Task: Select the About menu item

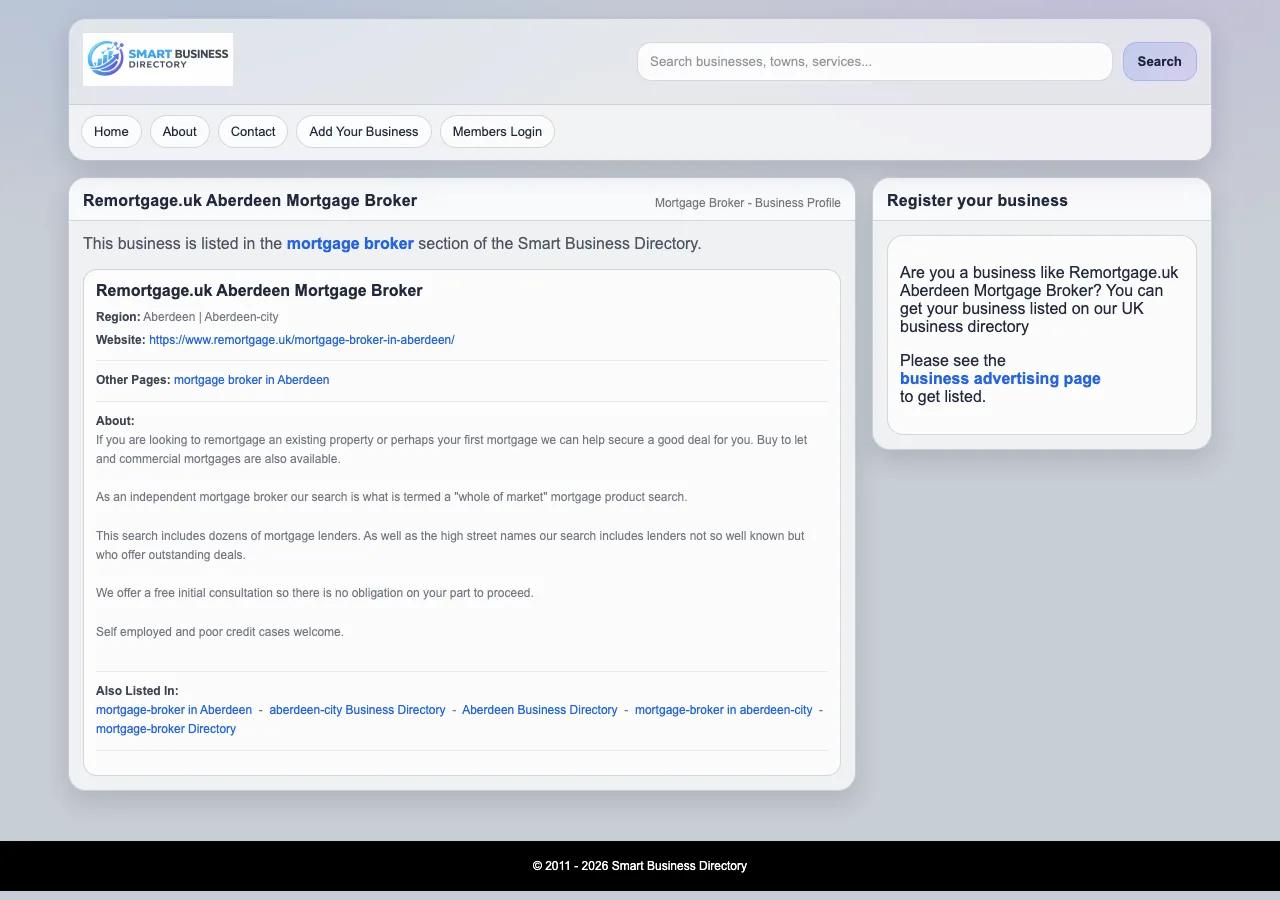Action: click(179, 131)
